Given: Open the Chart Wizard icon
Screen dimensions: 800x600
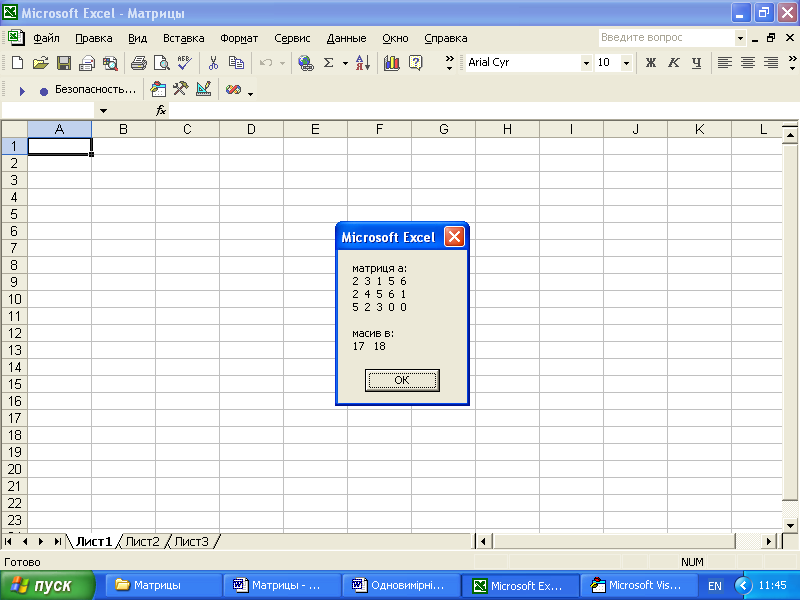Looking at the screenshot, I should point(392,63).
